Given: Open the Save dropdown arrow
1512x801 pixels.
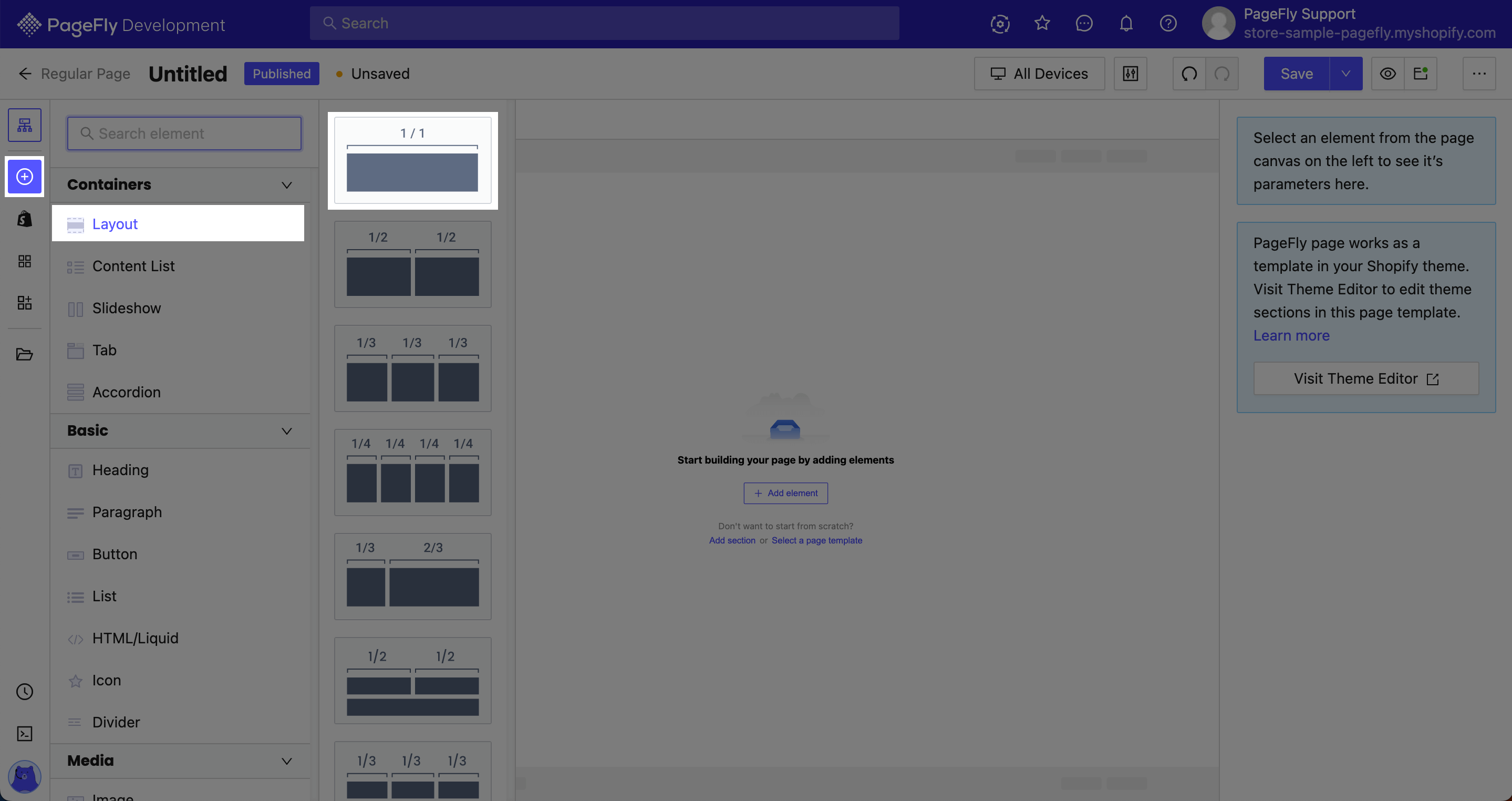Looking at the screenshot, I should click(x=1345, y=74).
